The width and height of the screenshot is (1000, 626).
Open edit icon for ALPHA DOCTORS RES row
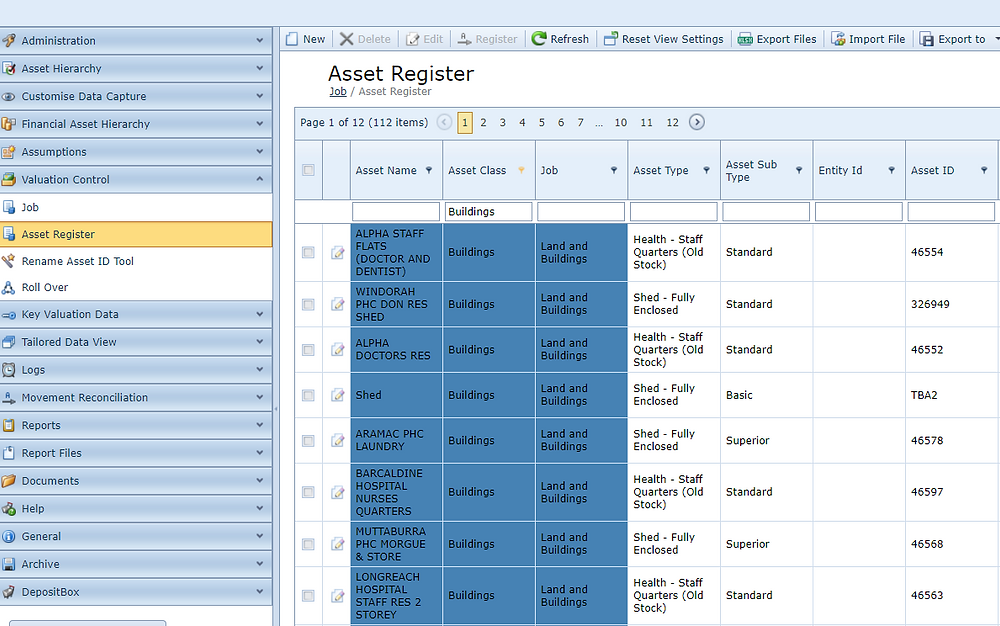[x=337, y=350]
